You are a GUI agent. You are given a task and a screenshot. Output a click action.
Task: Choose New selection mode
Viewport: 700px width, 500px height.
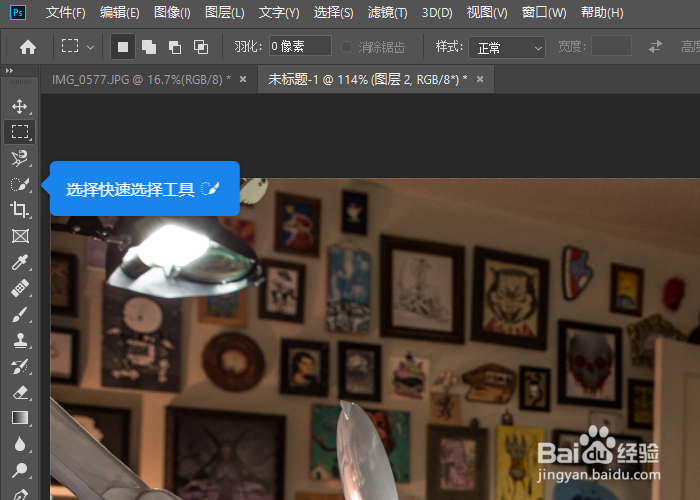point(123,46)
